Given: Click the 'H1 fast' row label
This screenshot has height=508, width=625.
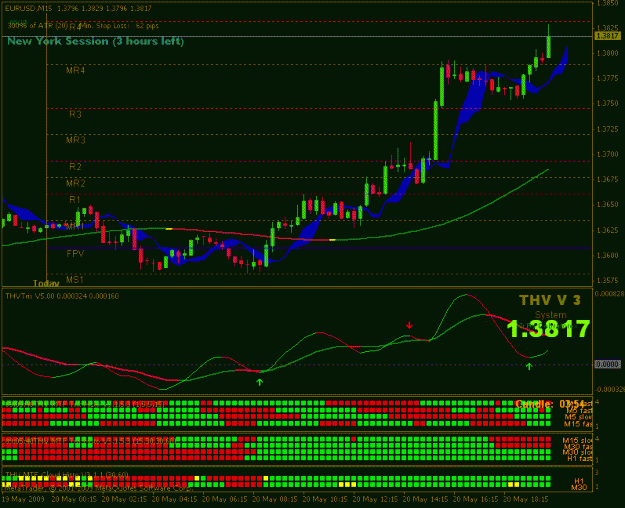Looking at the screenshot, I should 580,459.
